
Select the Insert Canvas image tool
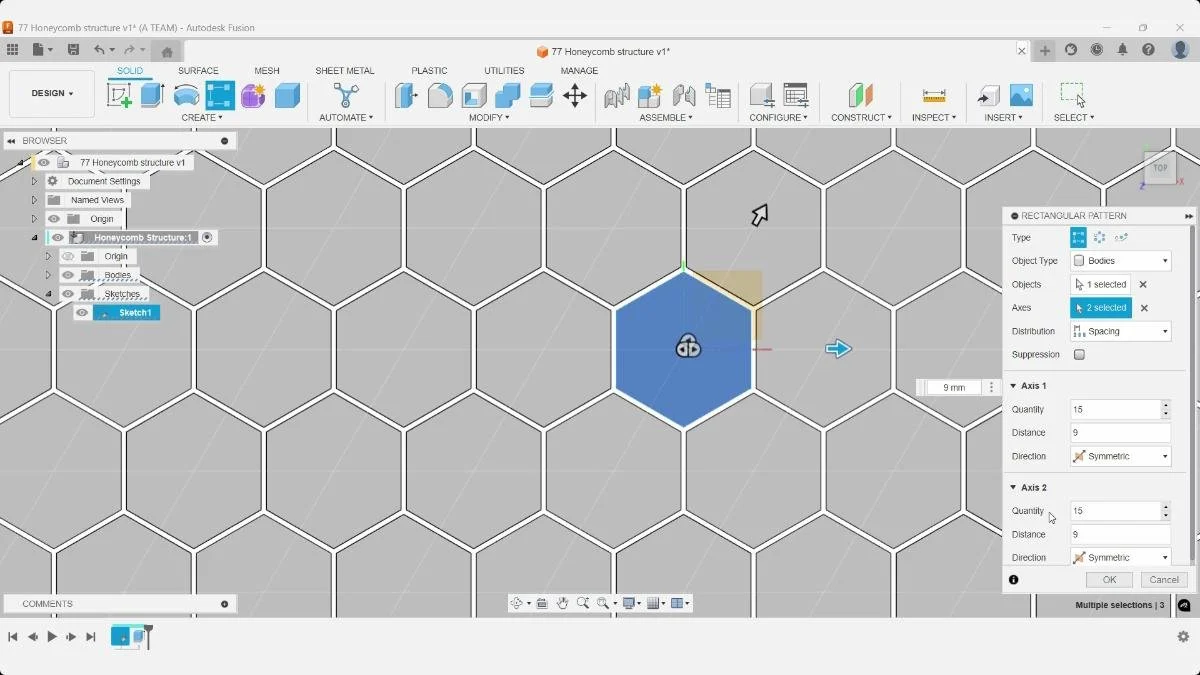1021,95
